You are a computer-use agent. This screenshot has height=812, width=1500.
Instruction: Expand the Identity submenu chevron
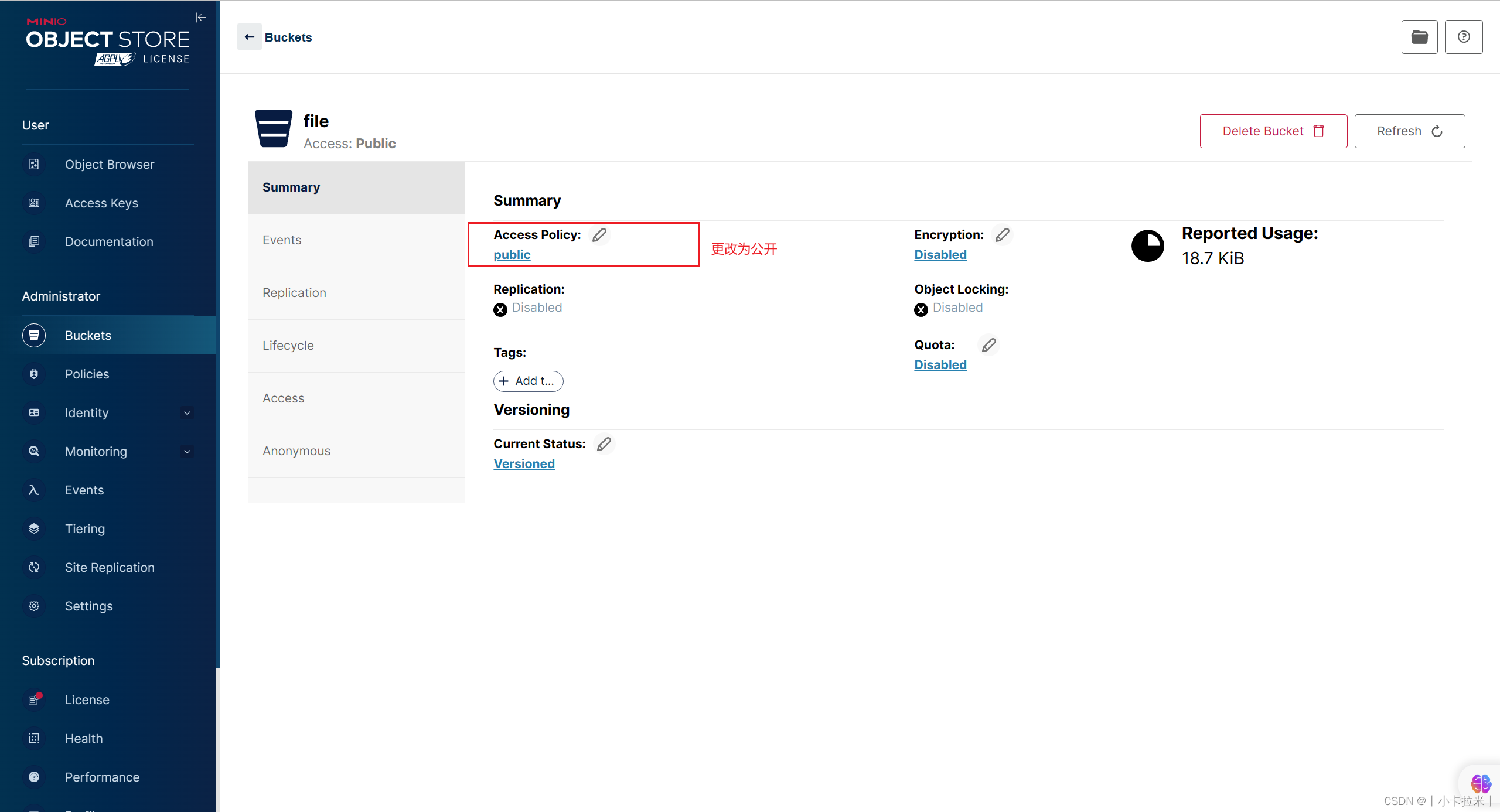click(187, 413)
